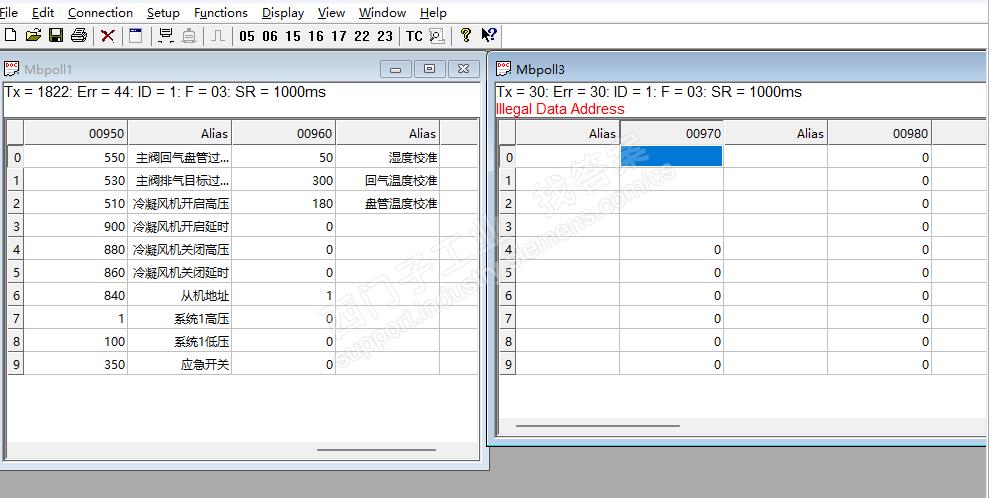Click the Mbpoll3 horizontal scrollbar

pos(598,426)
